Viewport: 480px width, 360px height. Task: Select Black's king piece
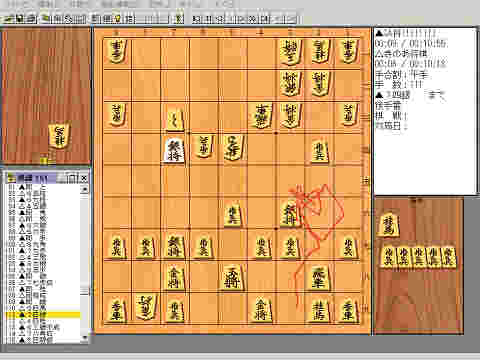pyautogui.click(x=232, y=277)
